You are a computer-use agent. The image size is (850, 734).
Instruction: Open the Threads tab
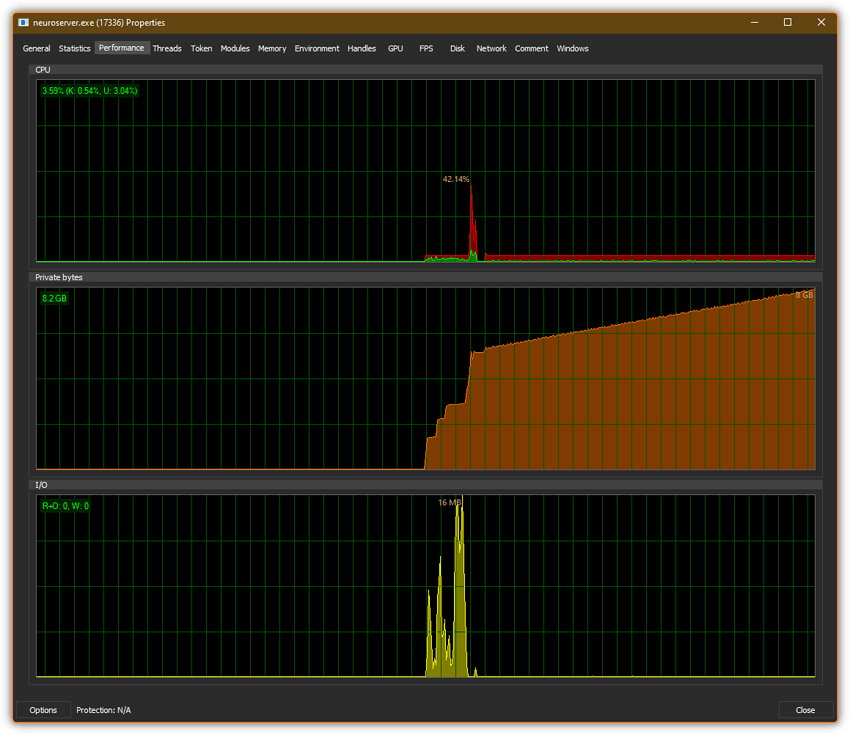[x=167, y=48]
